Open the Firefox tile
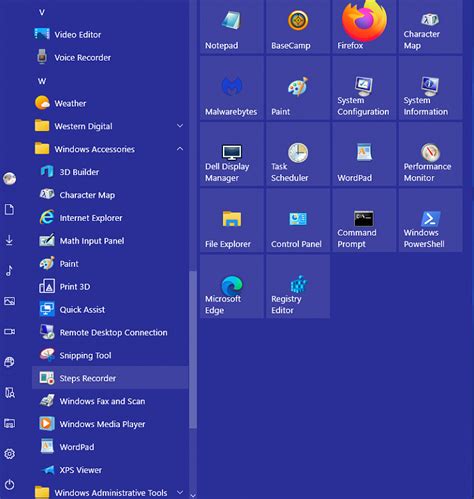 point(364,26)
